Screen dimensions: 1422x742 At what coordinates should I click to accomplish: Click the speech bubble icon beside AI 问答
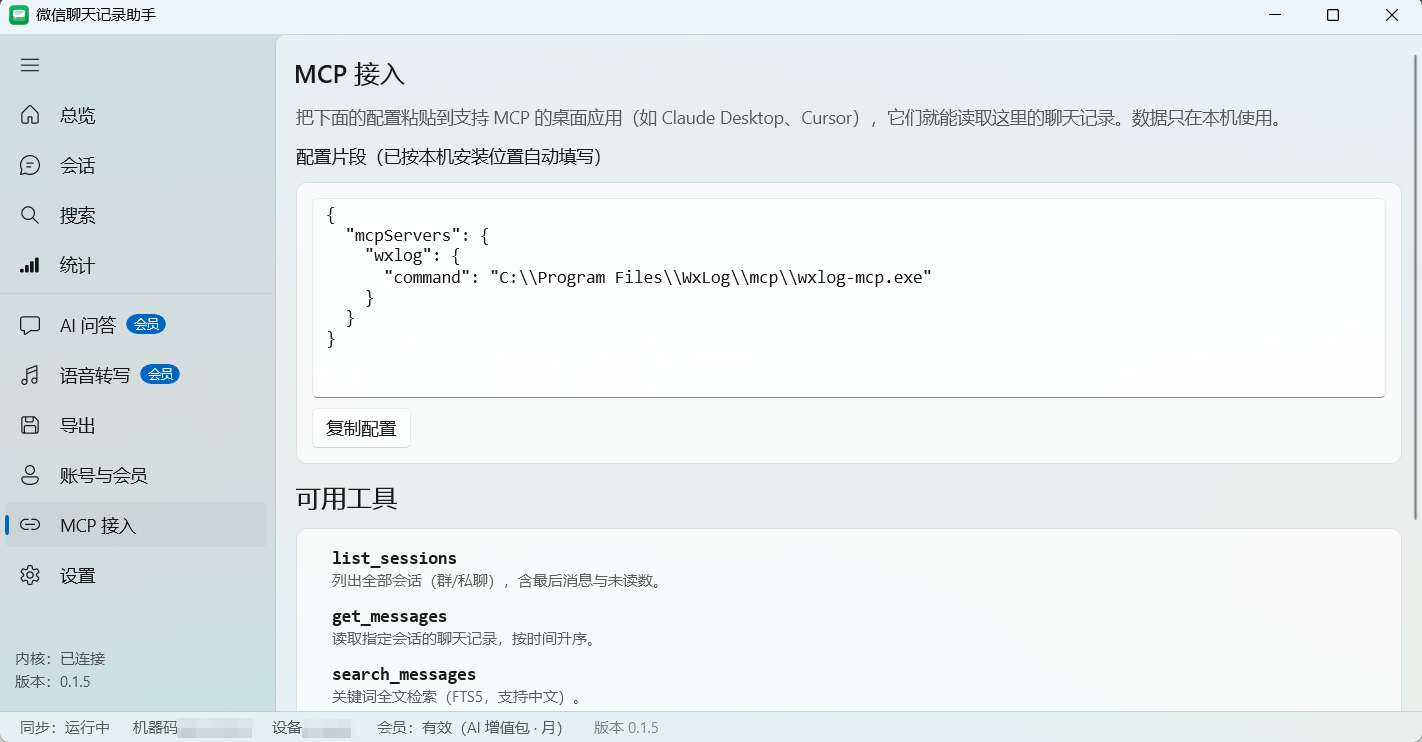(x=30, y=325)
